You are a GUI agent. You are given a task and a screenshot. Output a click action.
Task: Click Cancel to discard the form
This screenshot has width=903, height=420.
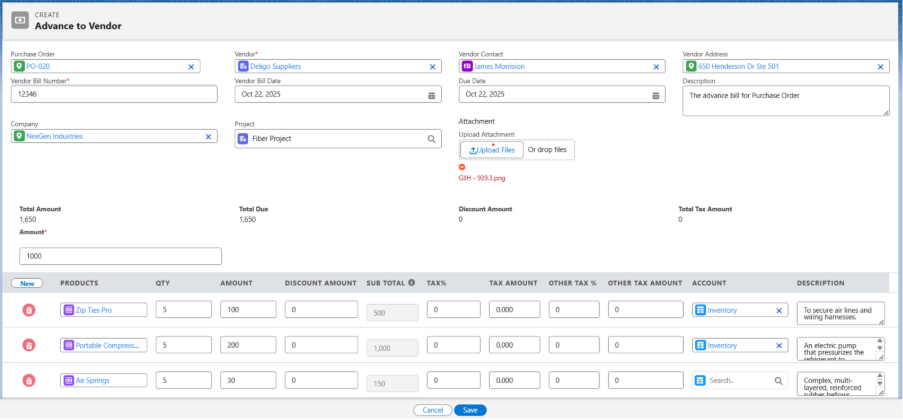pos(432,410)
